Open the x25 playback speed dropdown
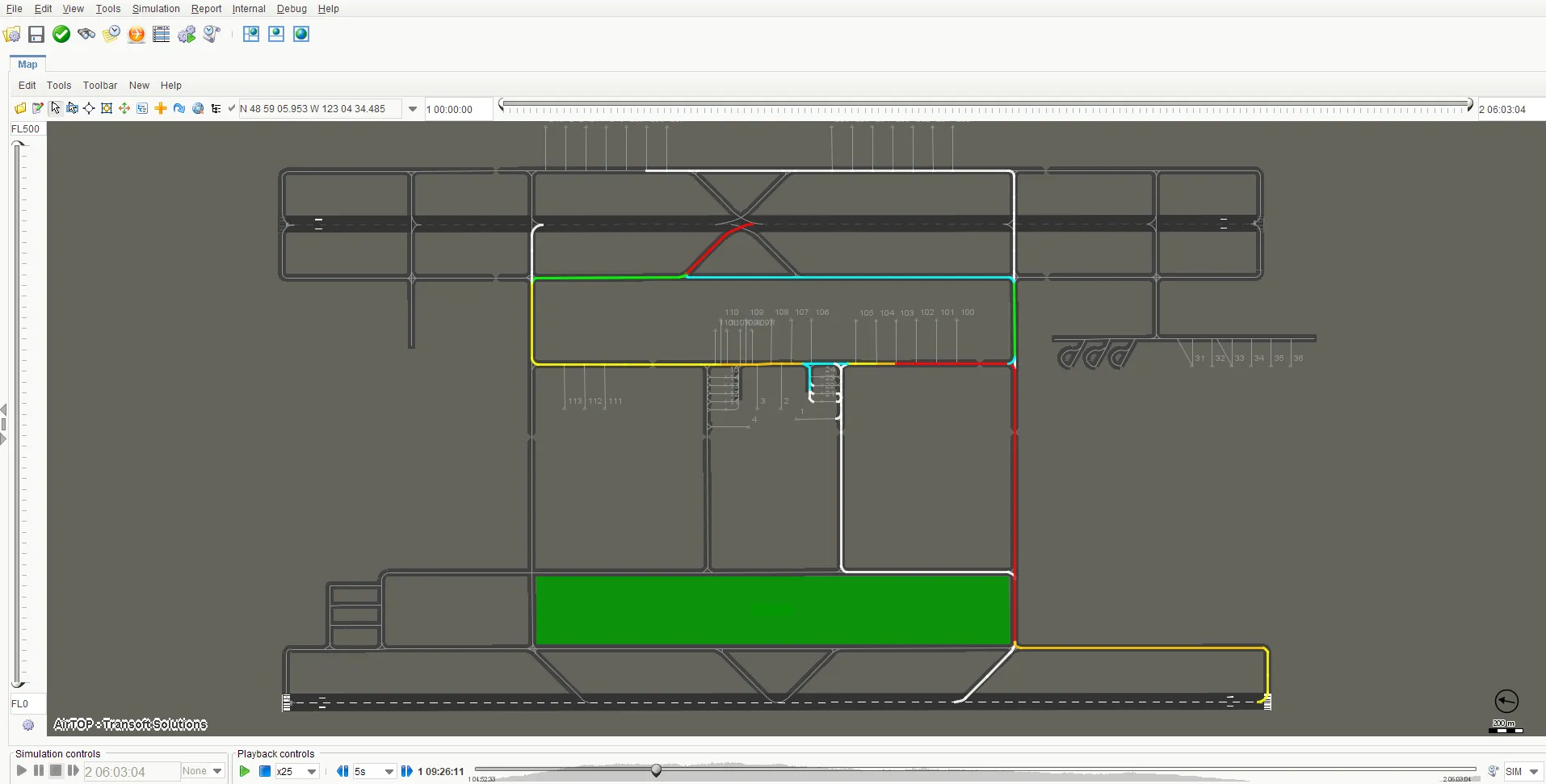The width and height of the screenshot is (1546, 784). (x=312, y=772)
